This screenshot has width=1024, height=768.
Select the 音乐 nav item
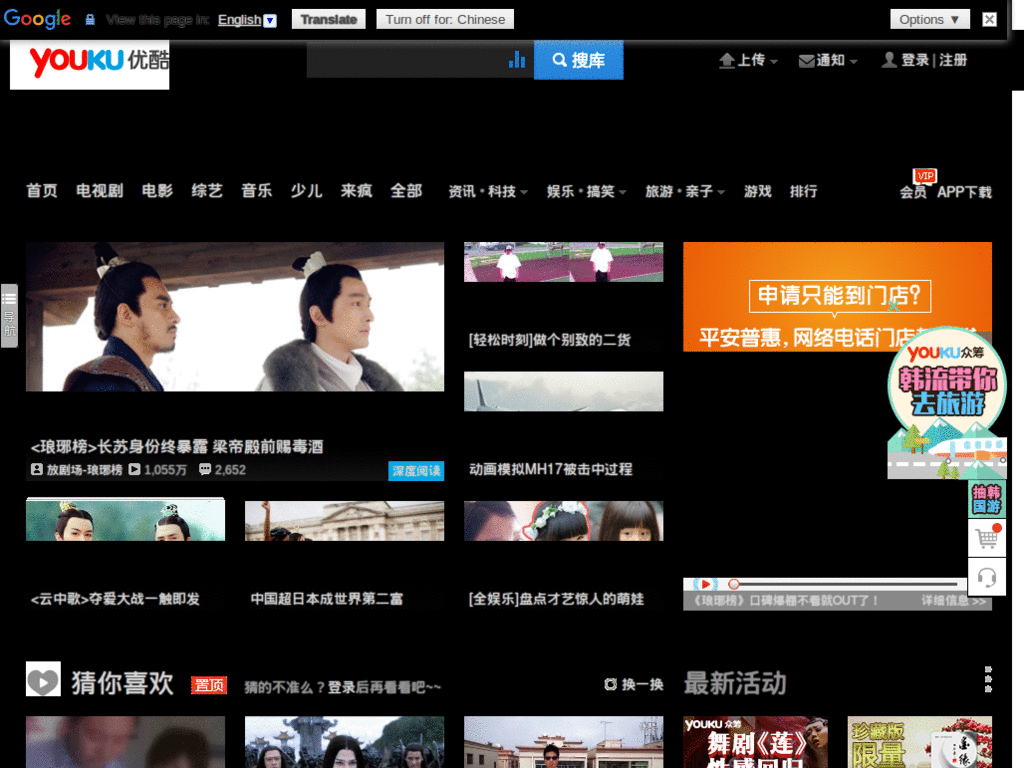pos(256,191)
